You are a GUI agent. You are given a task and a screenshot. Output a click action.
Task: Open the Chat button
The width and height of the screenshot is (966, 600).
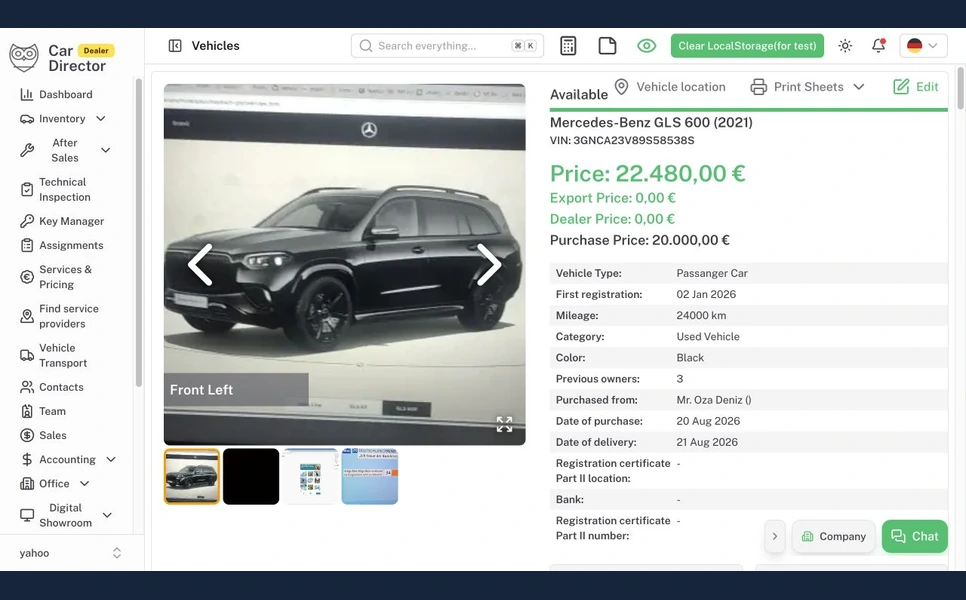914,537
